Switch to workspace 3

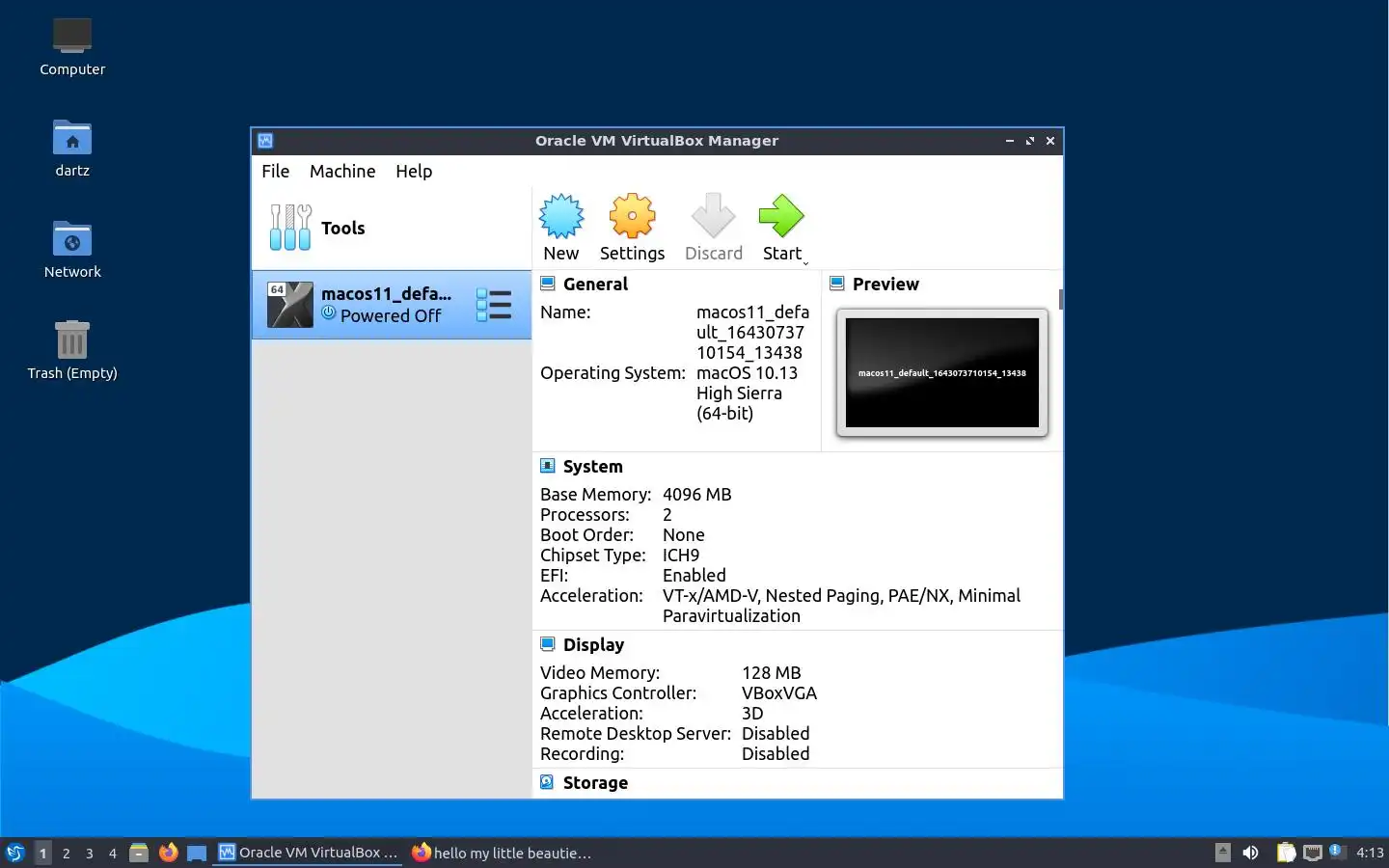point(90,853)
